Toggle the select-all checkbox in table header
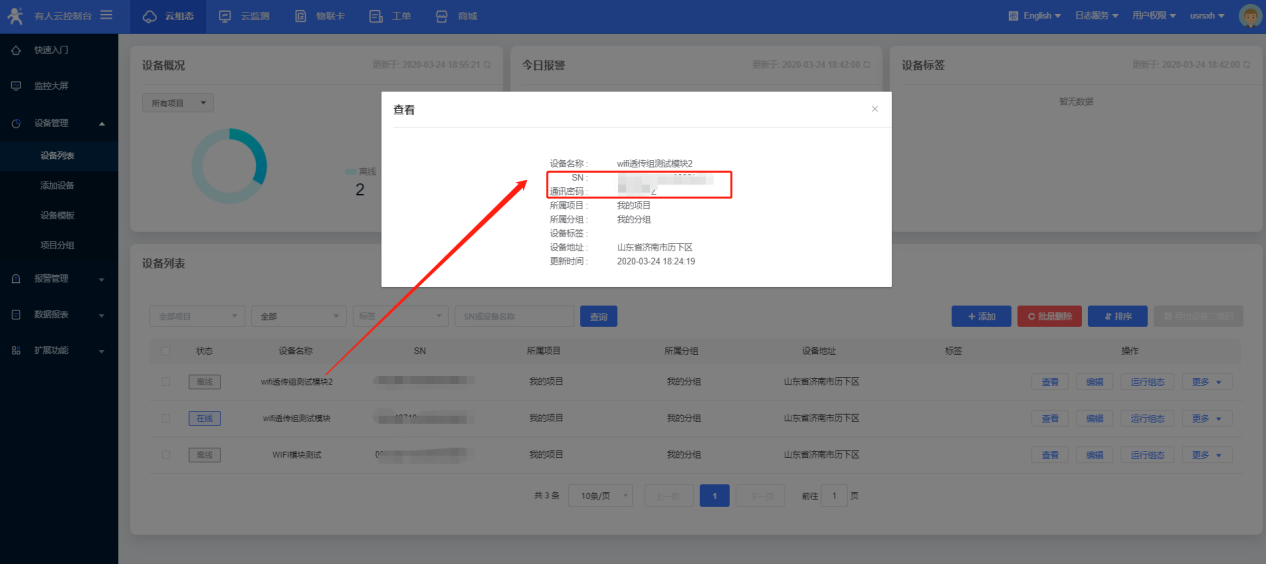Image resolution: width=1266 pixels, height=564 pixels. pos(166,351)
